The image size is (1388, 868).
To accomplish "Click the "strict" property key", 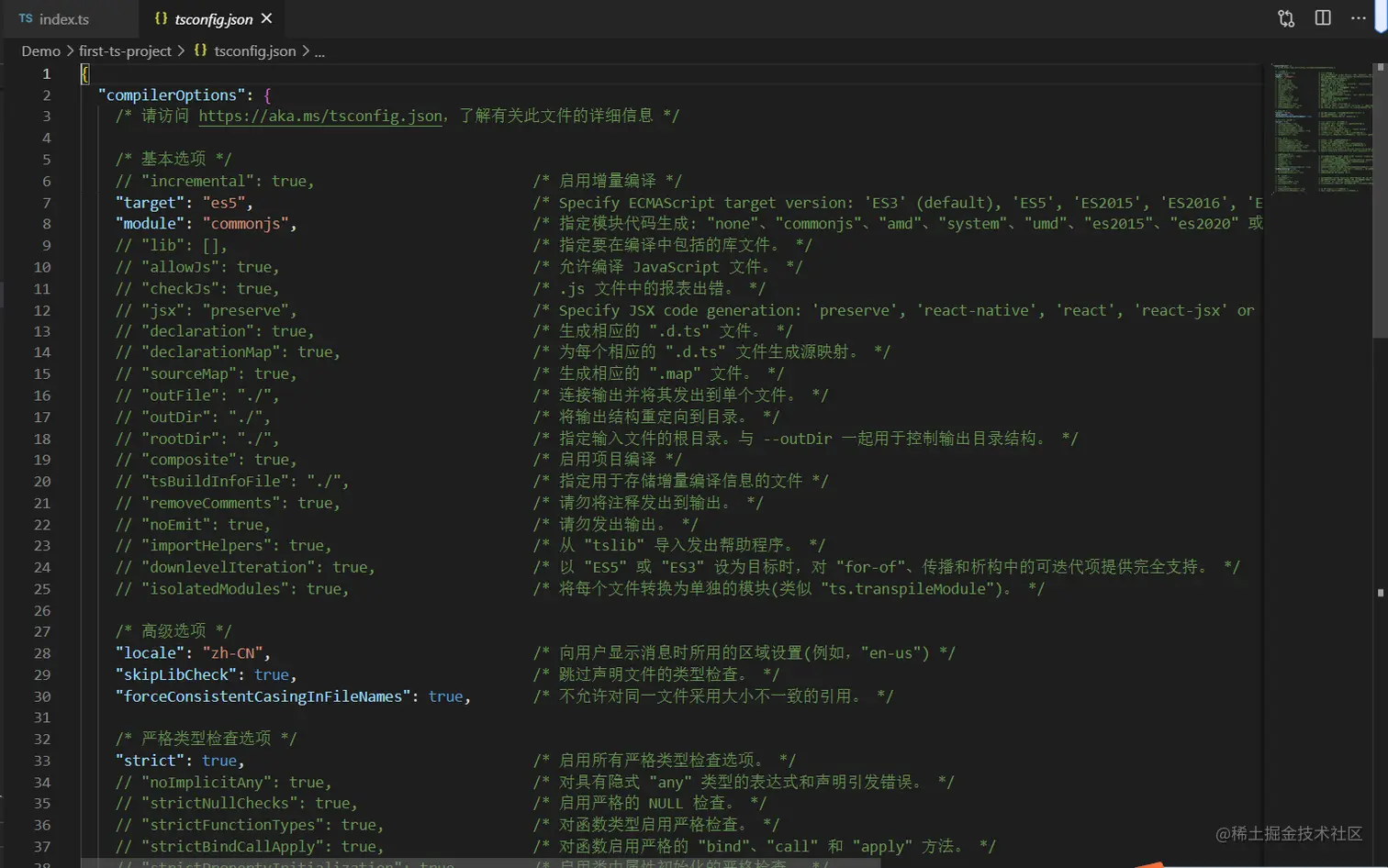I will pos(150,761).
